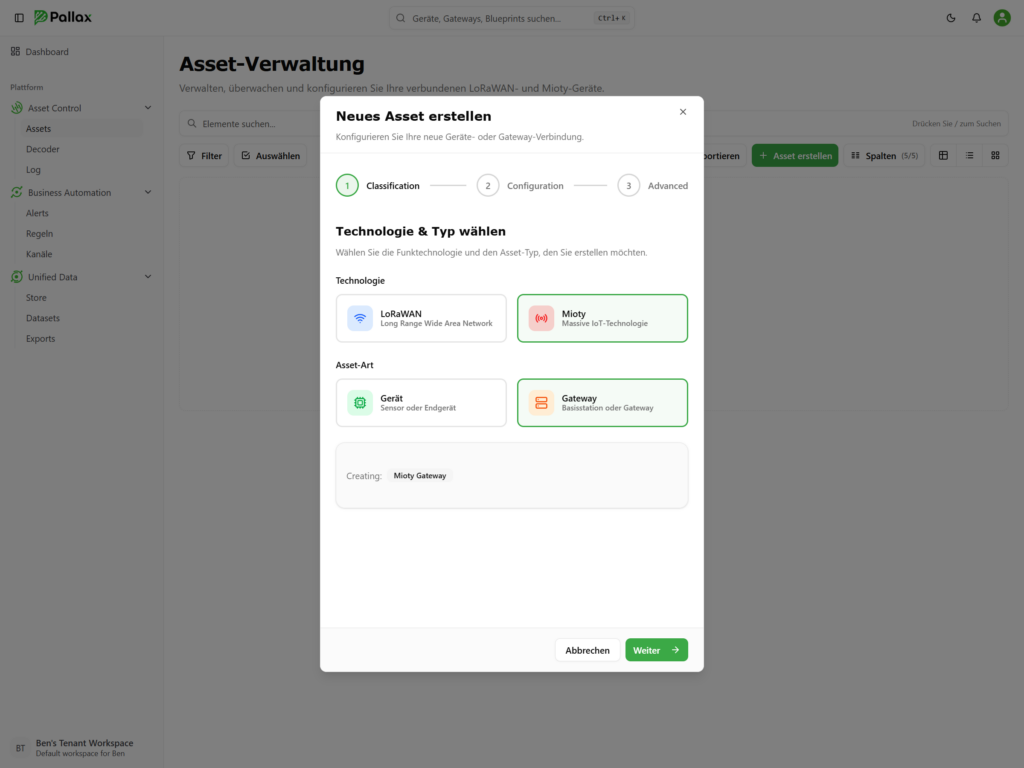Screen dimensions: 1024x768
Task: Toggle the sidebar collapse icon
Action: tap(19, 18)
